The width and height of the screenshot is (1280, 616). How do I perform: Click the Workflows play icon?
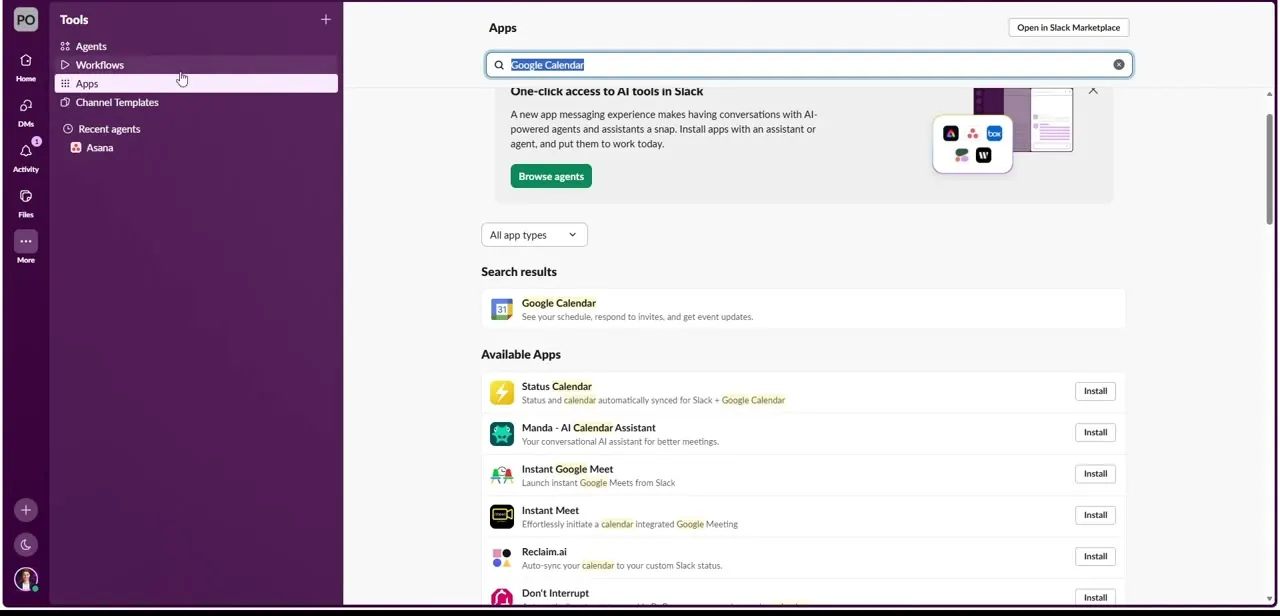(x=65, y=65)
